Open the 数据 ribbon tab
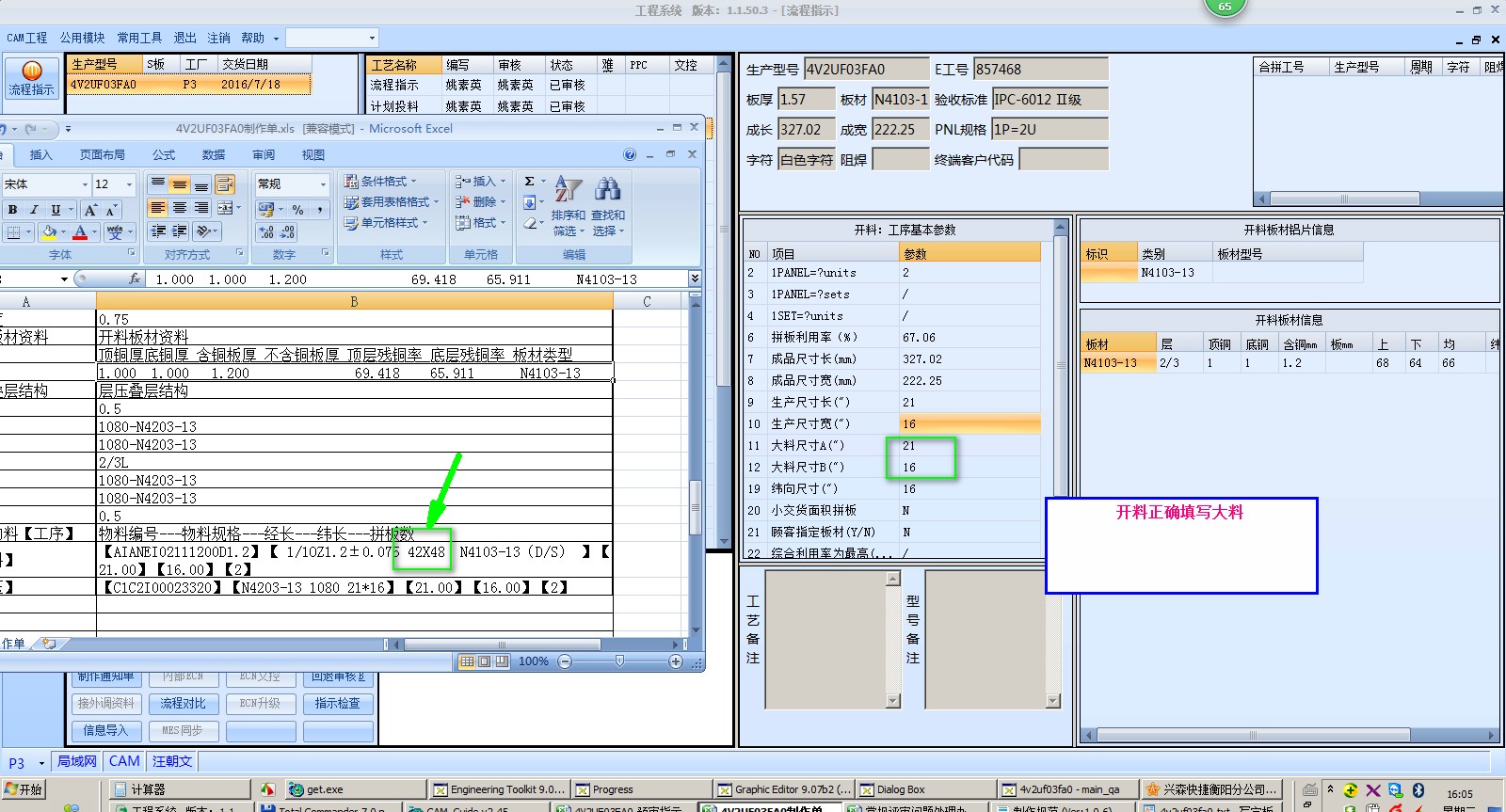 point(214,154)
